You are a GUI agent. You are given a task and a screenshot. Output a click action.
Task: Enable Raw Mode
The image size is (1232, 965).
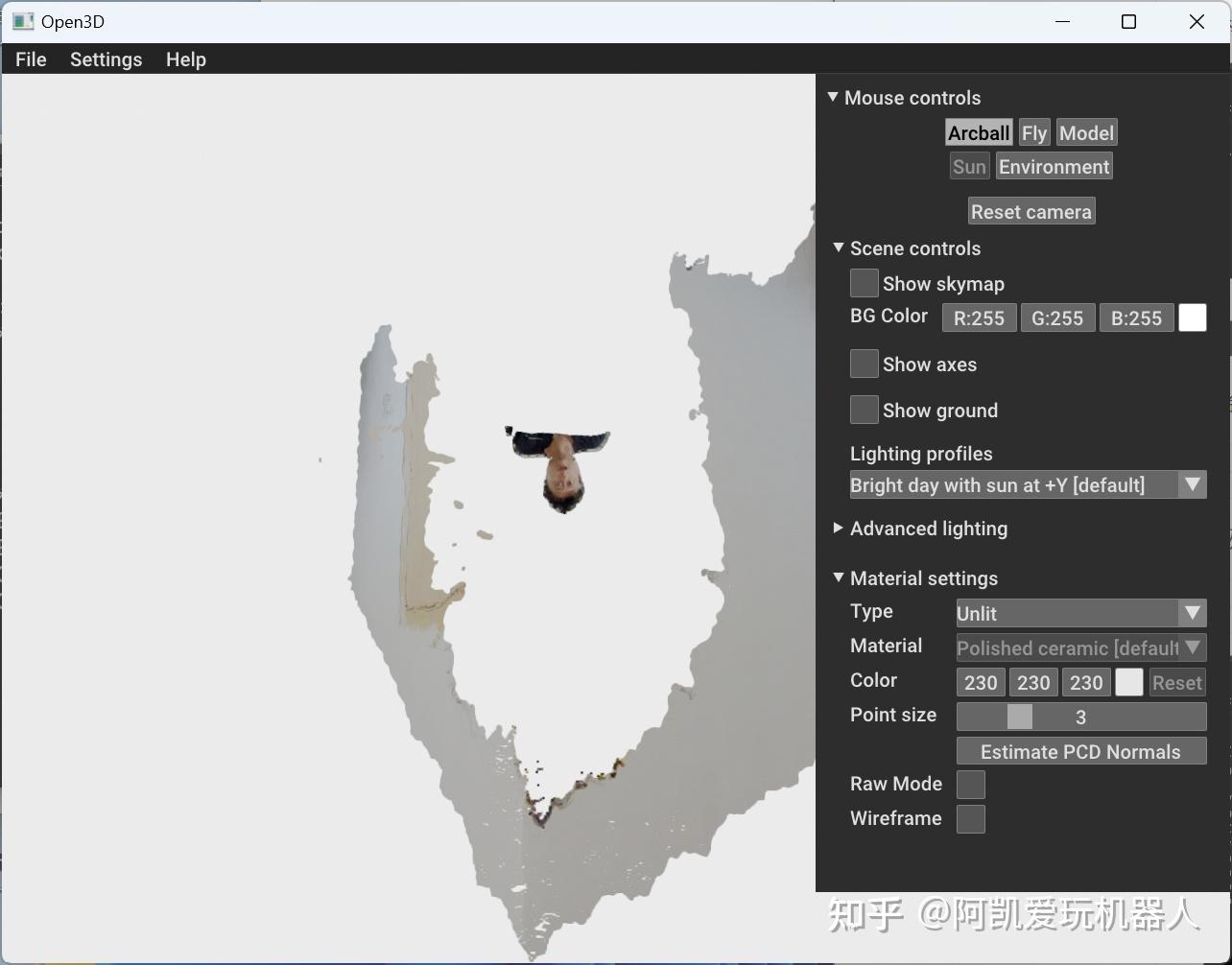coord(970,784)
